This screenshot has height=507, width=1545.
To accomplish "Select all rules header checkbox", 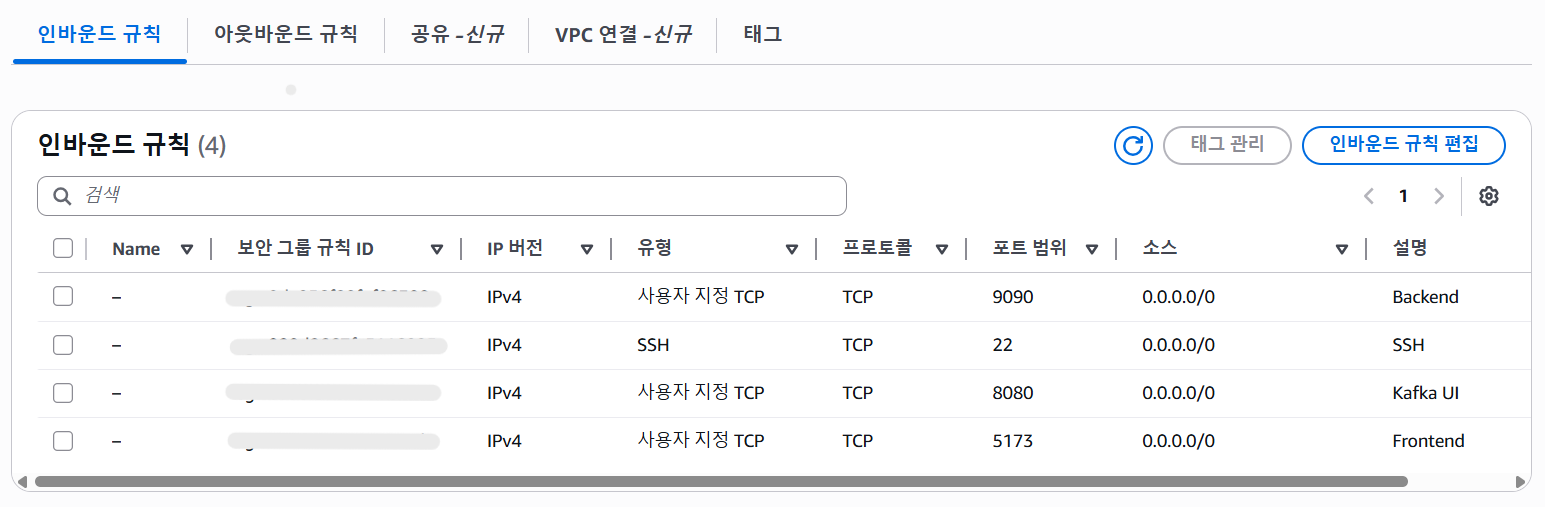I will pyautogui.click(x=63, y=248).
